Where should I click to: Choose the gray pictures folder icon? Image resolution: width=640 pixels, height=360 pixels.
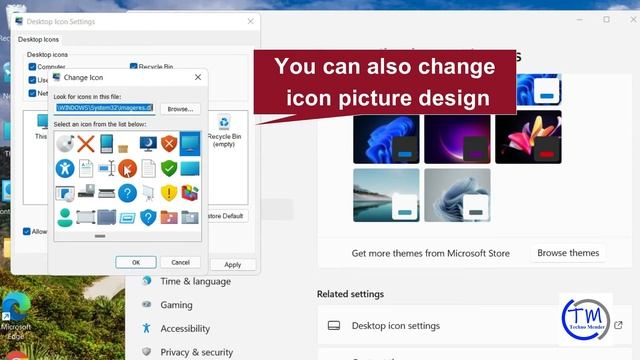(x=190, y=217)
